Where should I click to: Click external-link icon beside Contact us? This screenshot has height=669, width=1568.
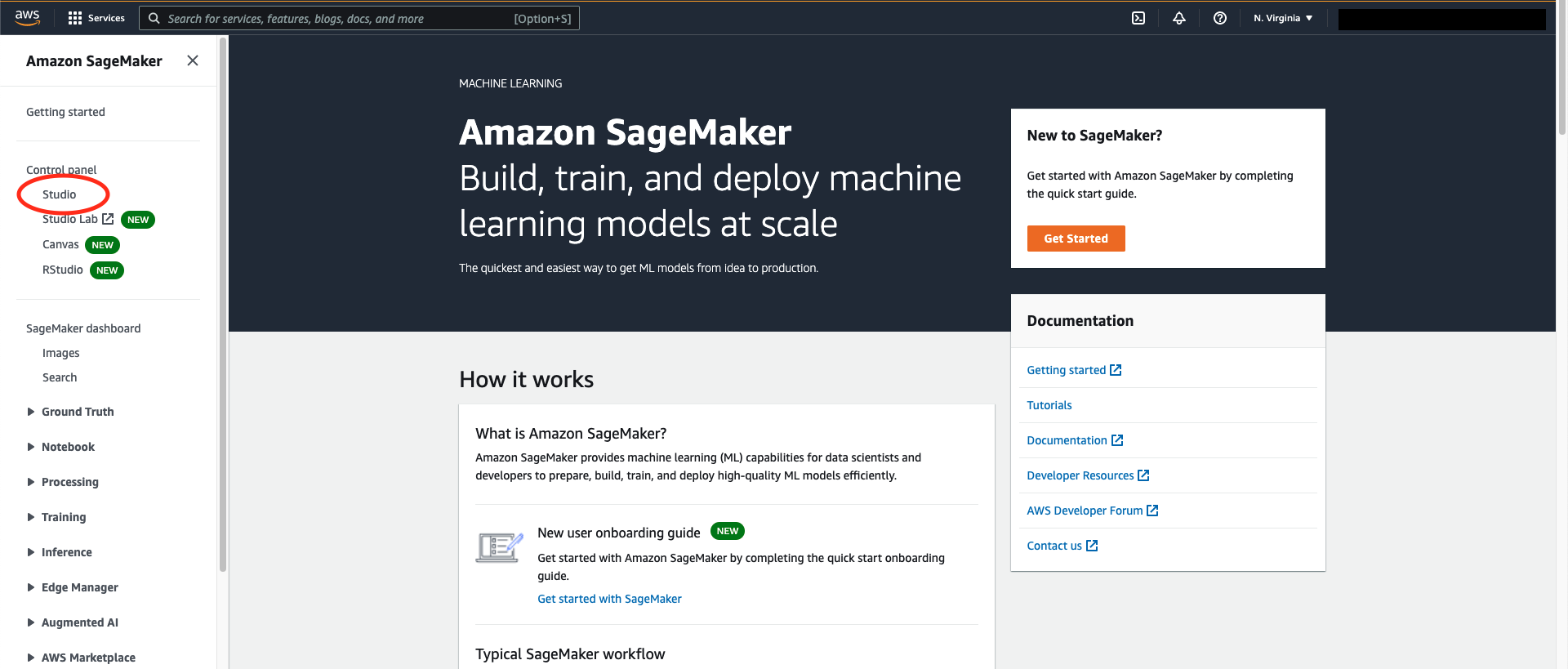(x=1093, y=546)
